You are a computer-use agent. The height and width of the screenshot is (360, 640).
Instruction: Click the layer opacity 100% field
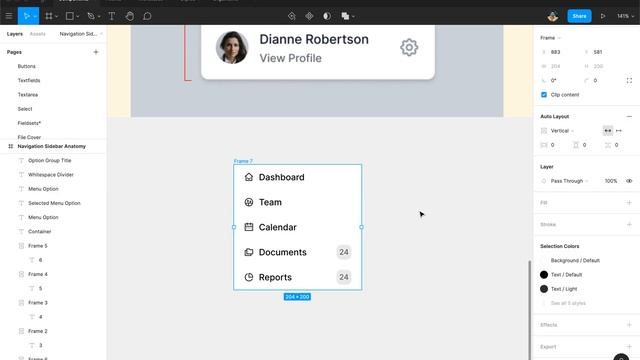click(611, 181)
